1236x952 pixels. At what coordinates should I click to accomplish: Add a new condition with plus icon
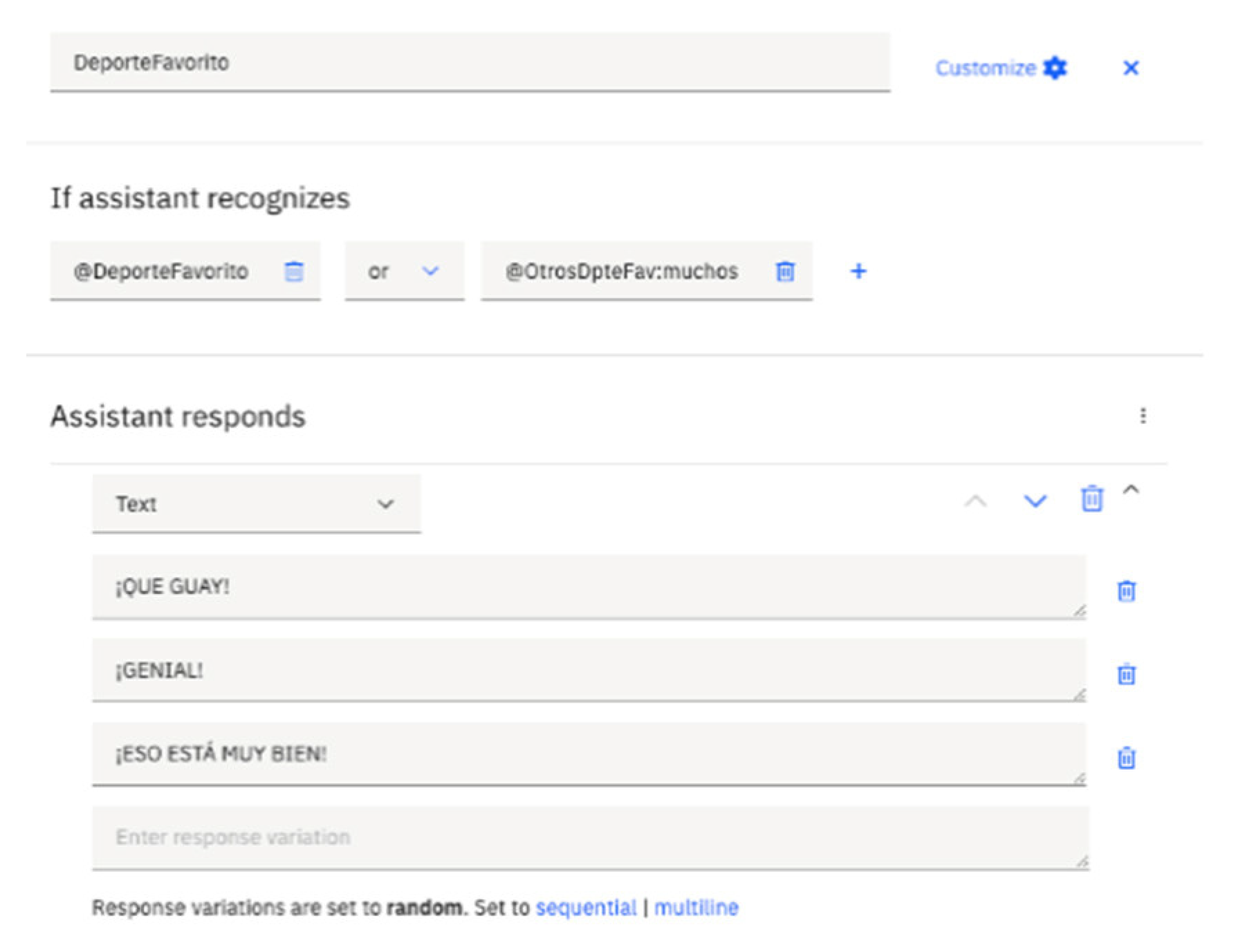point(858,271)
